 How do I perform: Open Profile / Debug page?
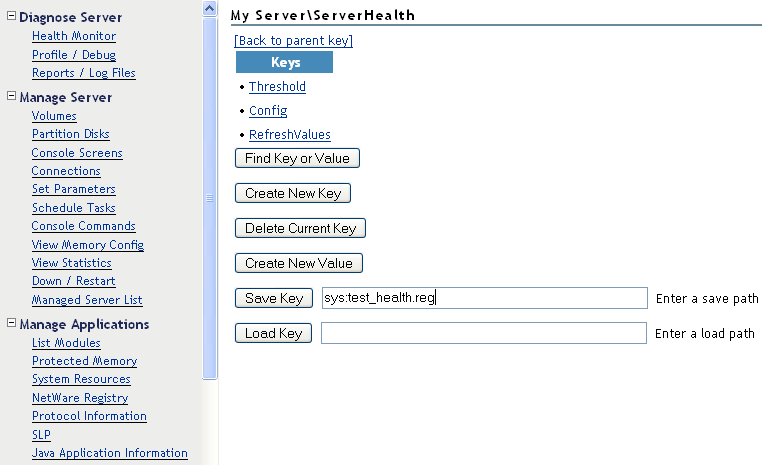73,55
